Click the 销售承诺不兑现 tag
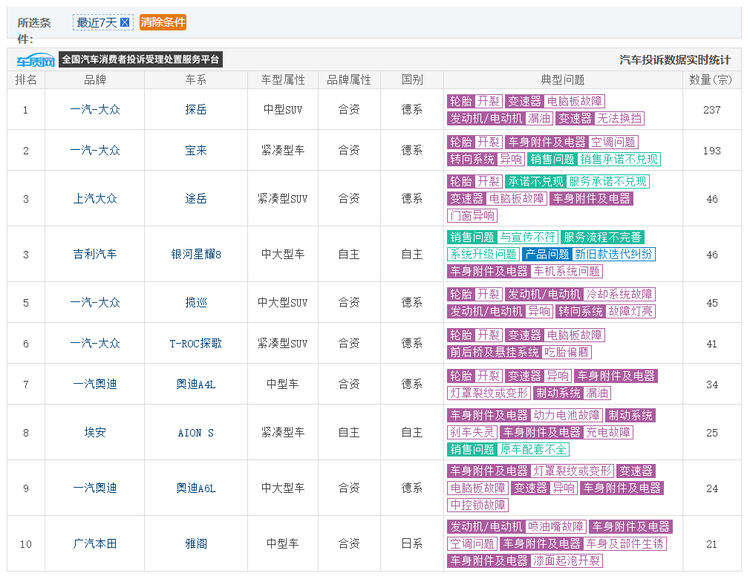The image size is (750, 579). pos(619,159)
